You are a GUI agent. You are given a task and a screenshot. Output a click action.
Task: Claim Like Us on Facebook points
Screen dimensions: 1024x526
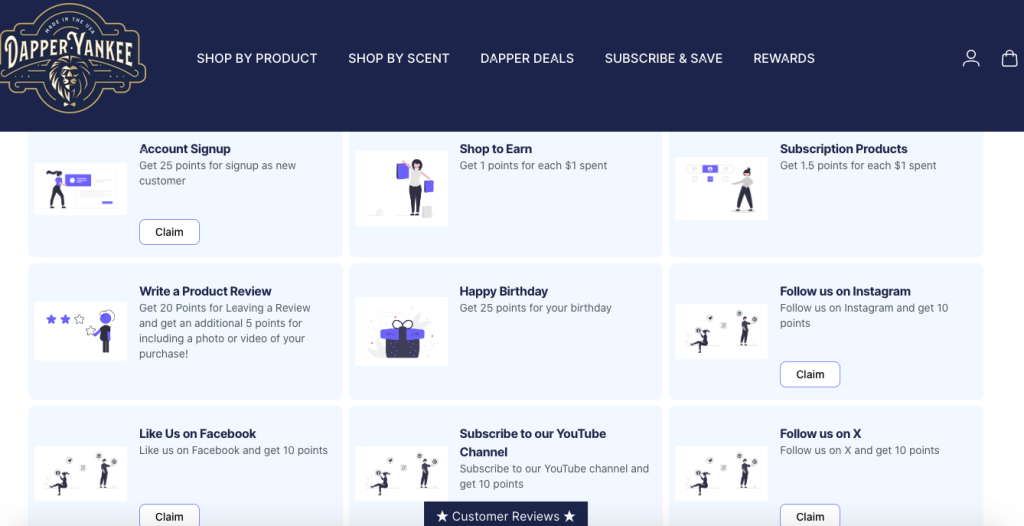[x=169, y=516]
